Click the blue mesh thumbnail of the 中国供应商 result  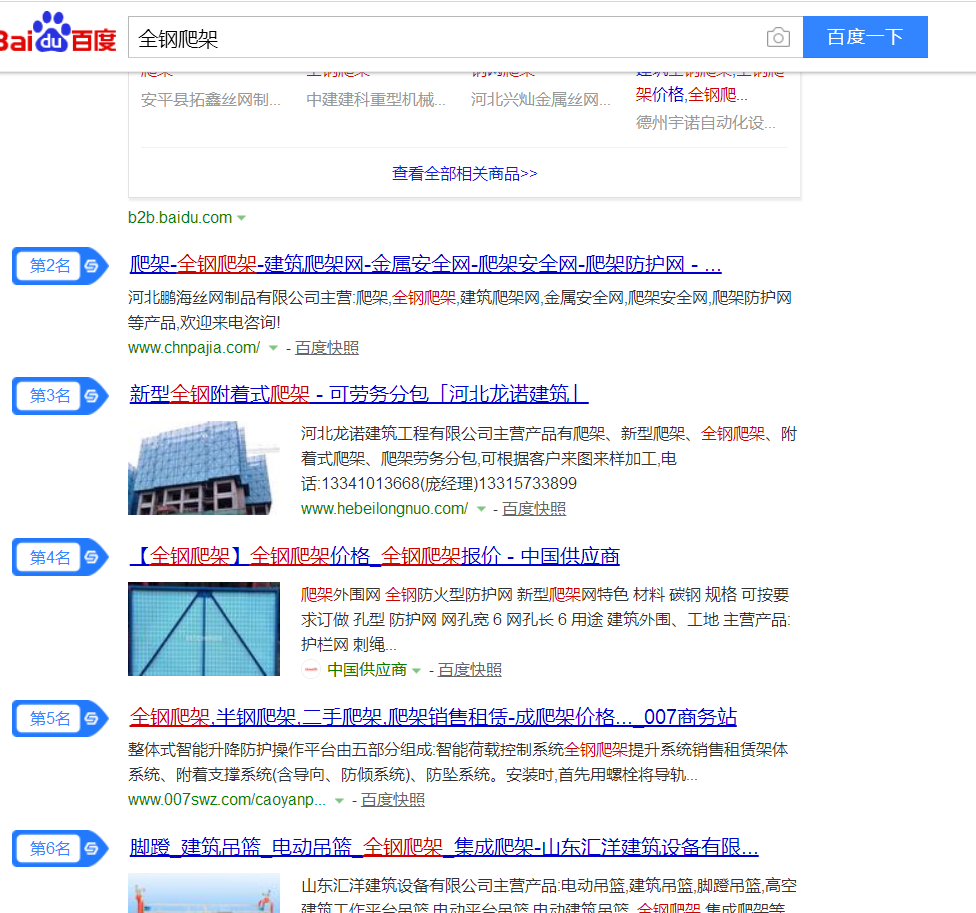(x=204, y=629)
